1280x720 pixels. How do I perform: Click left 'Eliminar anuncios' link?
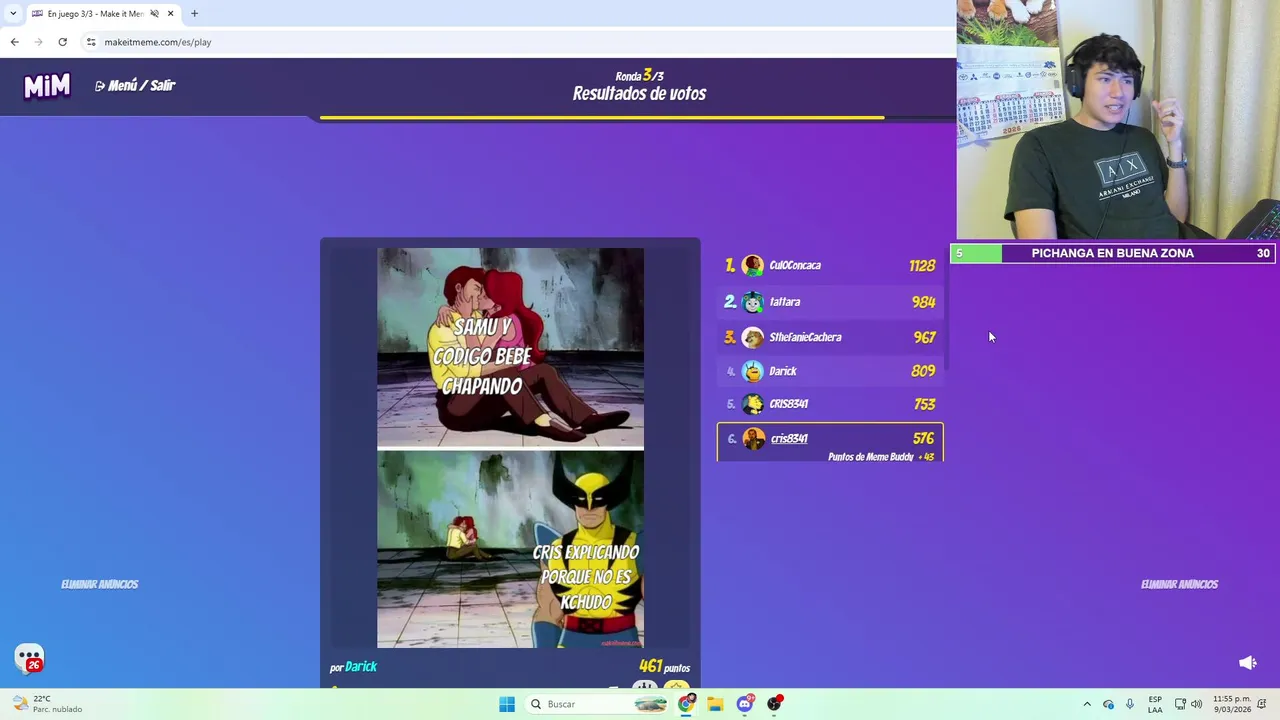point(99,584)
